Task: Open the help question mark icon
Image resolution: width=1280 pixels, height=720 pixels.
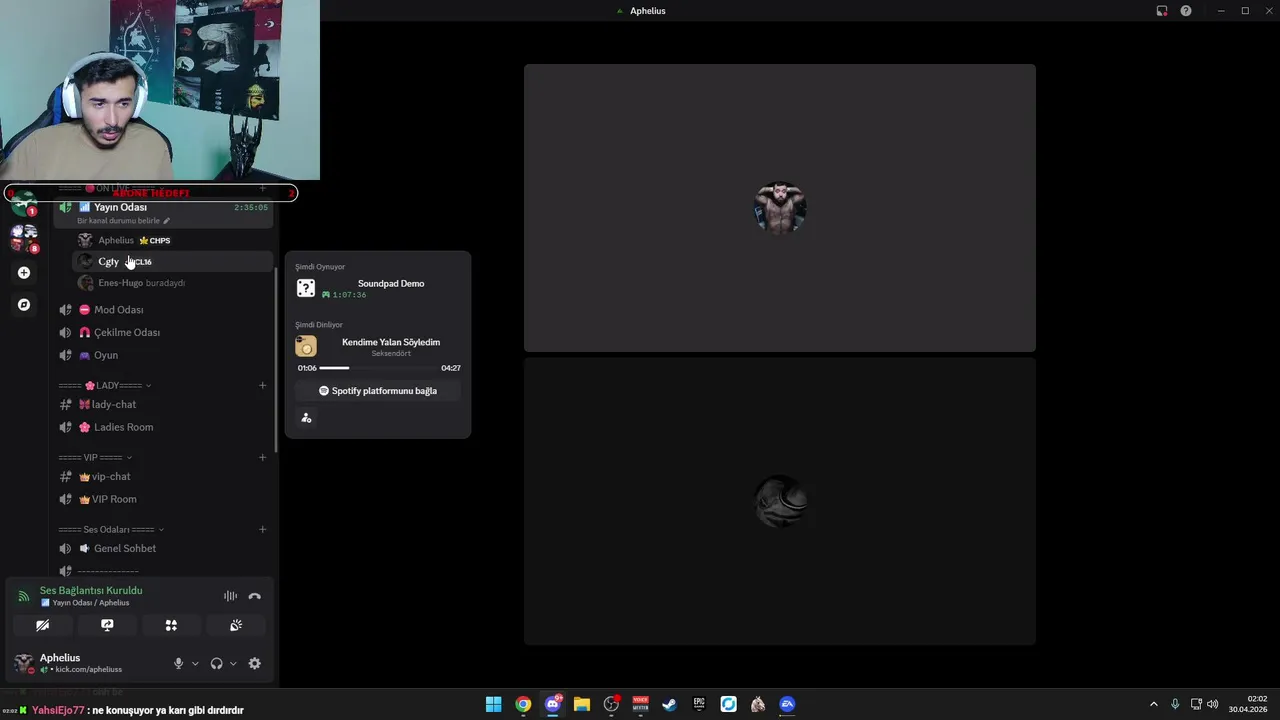Action: tap(1186, 11)
